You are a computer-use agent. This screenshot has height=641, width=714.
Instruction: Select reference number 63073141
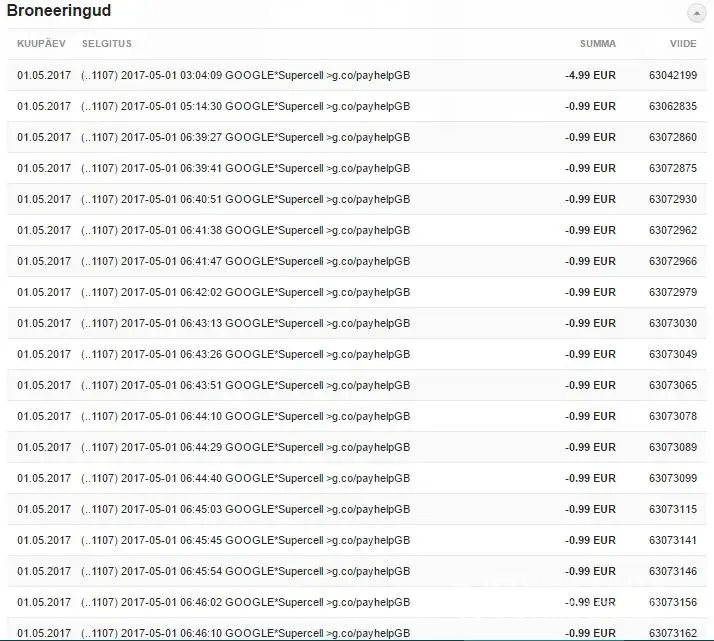click(673, 539)
